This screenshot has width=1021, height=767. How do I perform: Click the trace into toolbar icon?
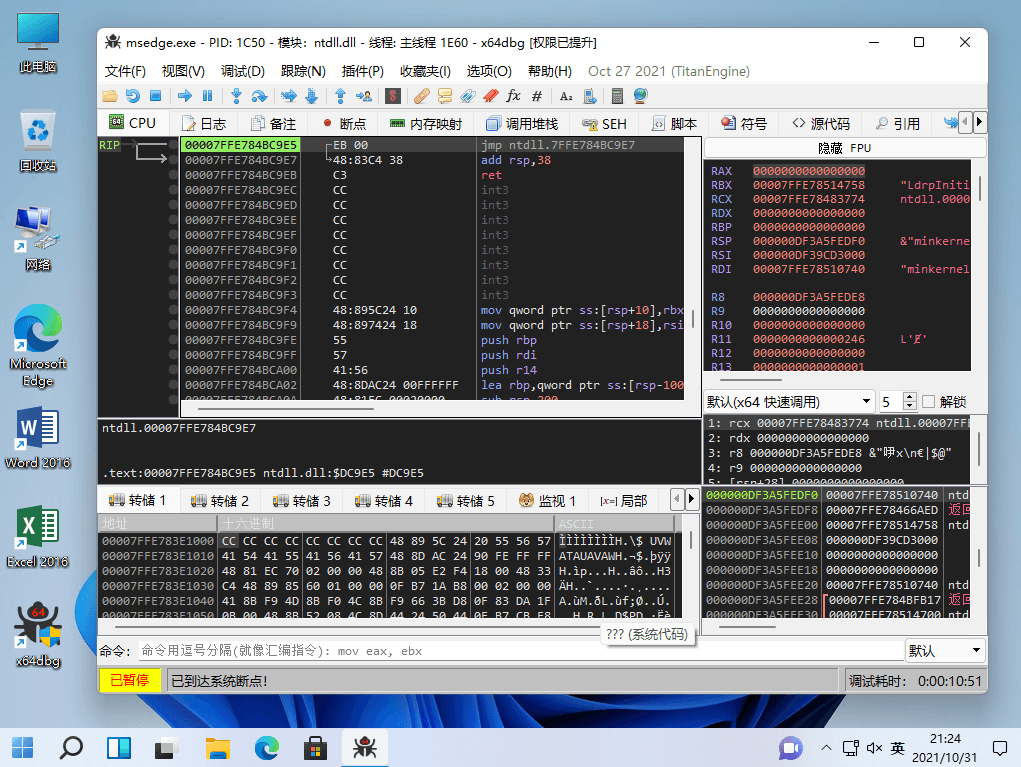click(x=288, y=96)
